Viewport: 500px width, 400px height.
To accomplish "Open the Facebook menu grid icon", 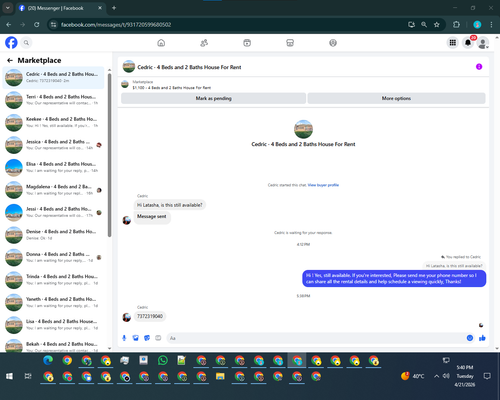I will tap(452, 43).
